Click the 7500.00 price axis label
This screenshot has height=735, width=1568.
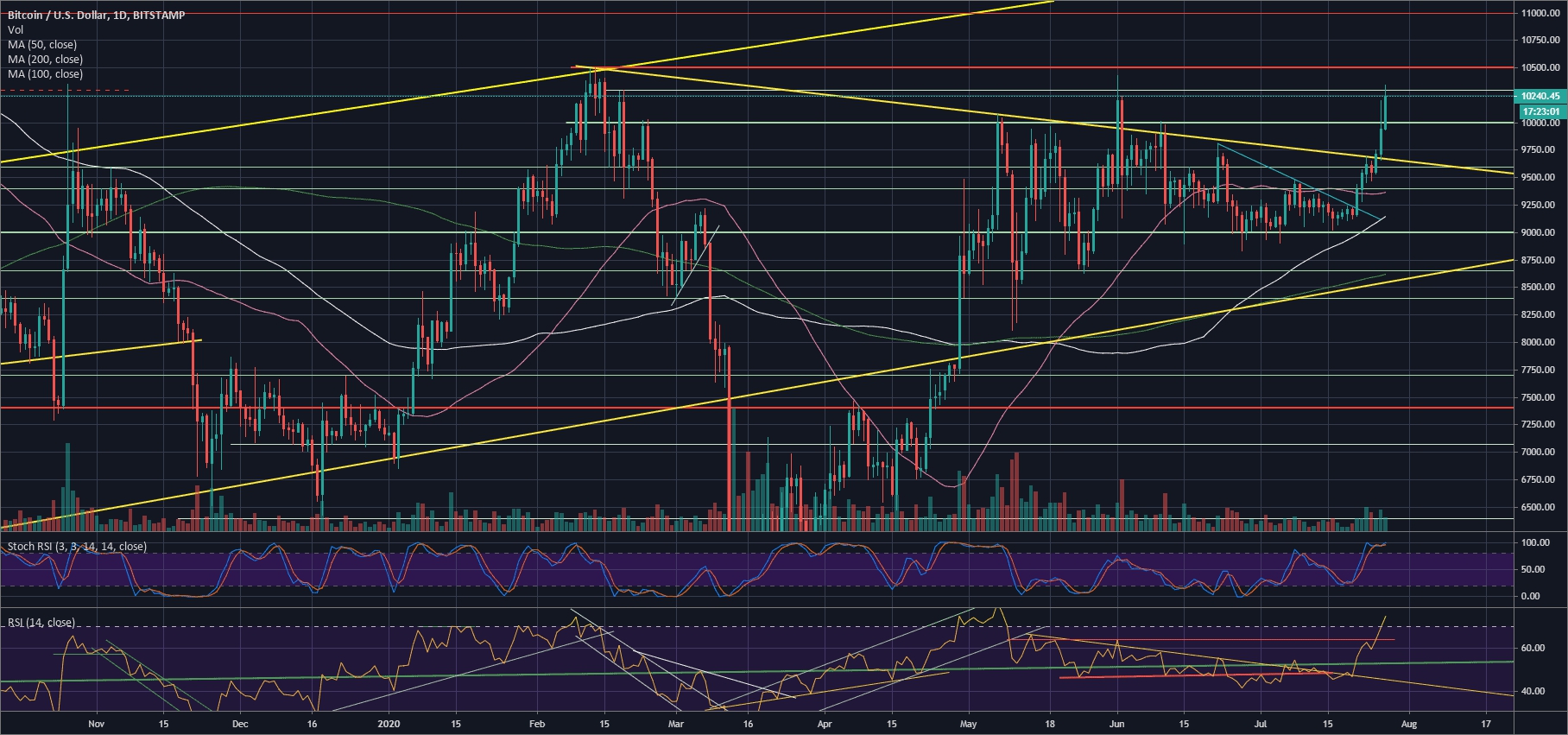[1540, 397]
